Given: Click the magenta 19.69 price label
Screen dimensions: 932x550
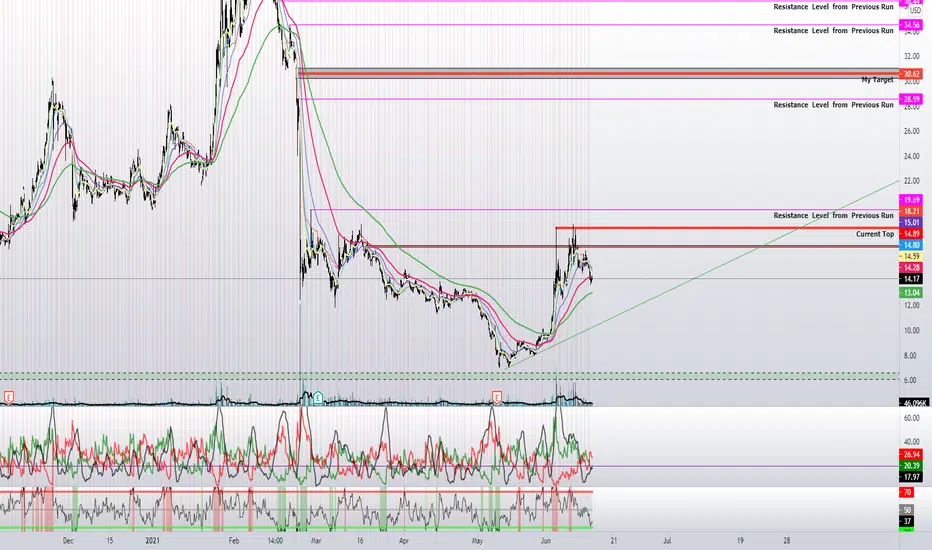Looking at the screenshot, I should 911,200.
